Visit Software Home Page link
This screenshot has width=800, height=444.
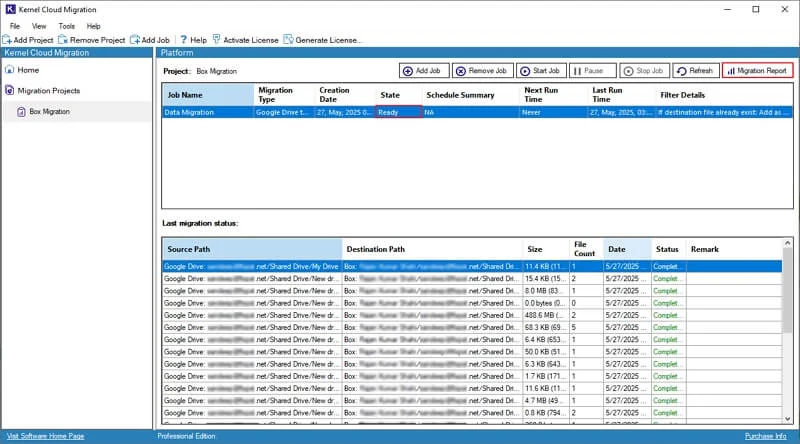tap(45, 436)
